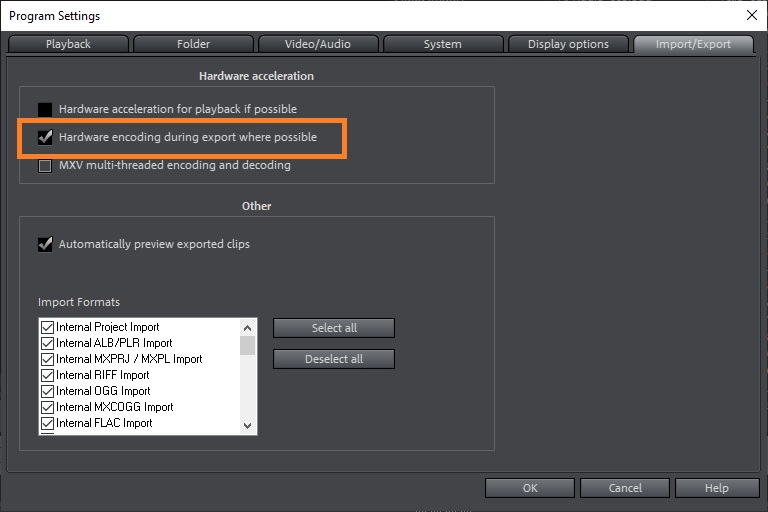Click the Select all button
Viewport: 768px width, 512px height.
[x=334, y=328]
